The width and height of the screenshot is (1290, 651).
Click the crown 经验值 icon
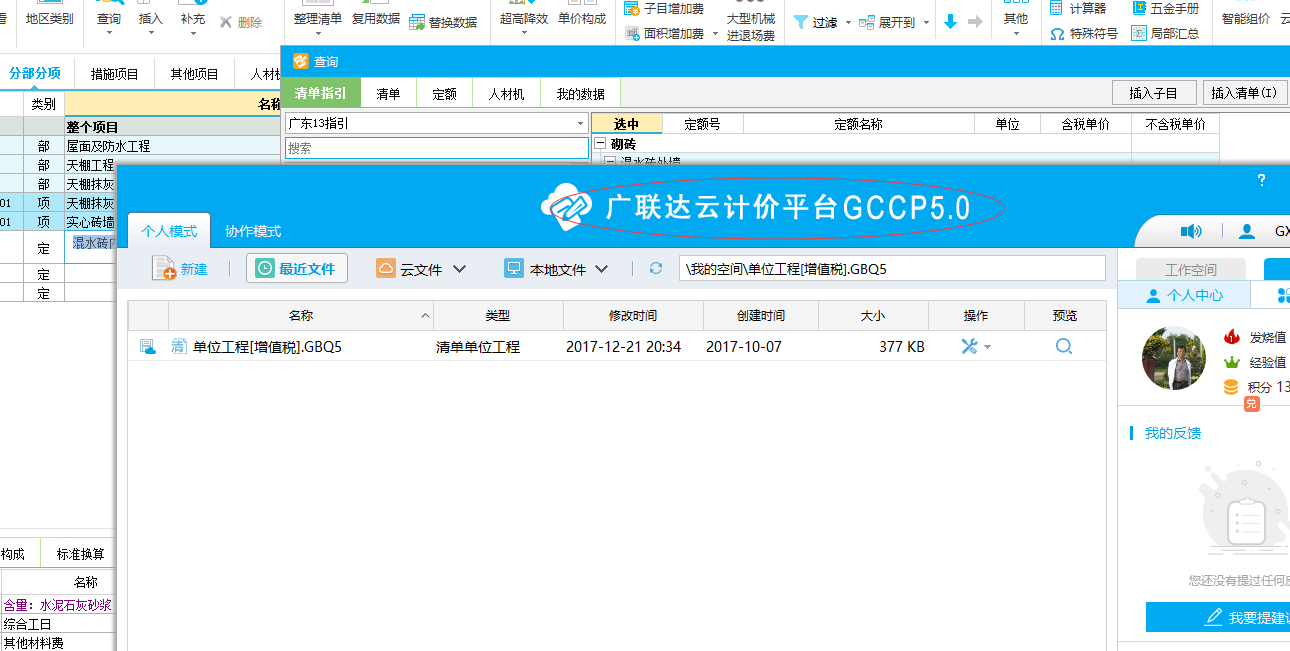point(1231,362)
